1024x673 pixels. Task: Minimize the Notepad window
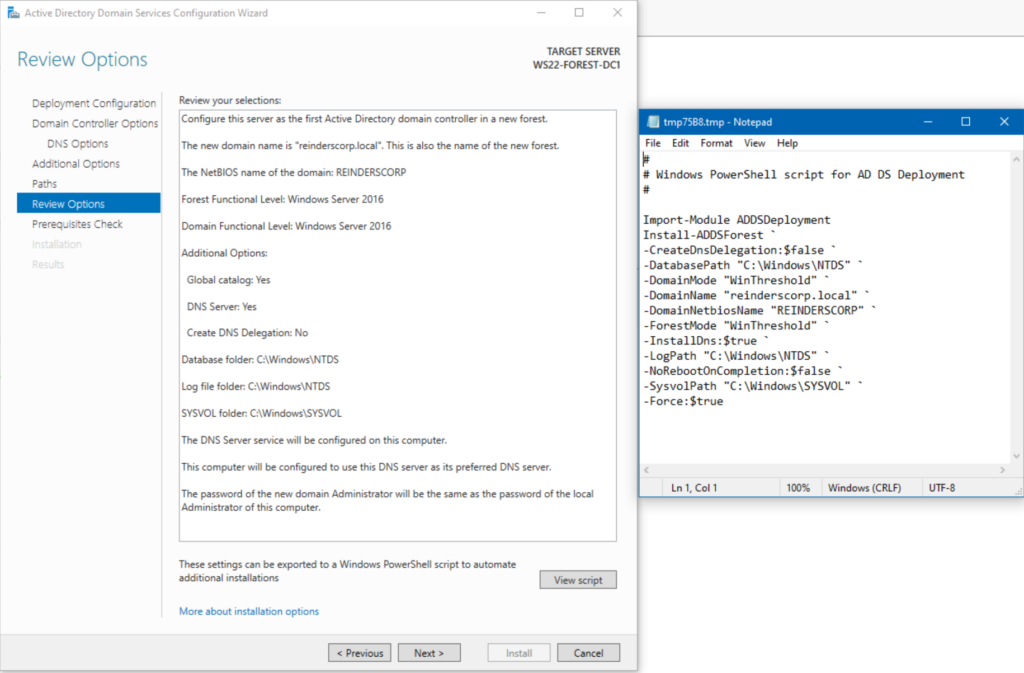pos(927,122)
